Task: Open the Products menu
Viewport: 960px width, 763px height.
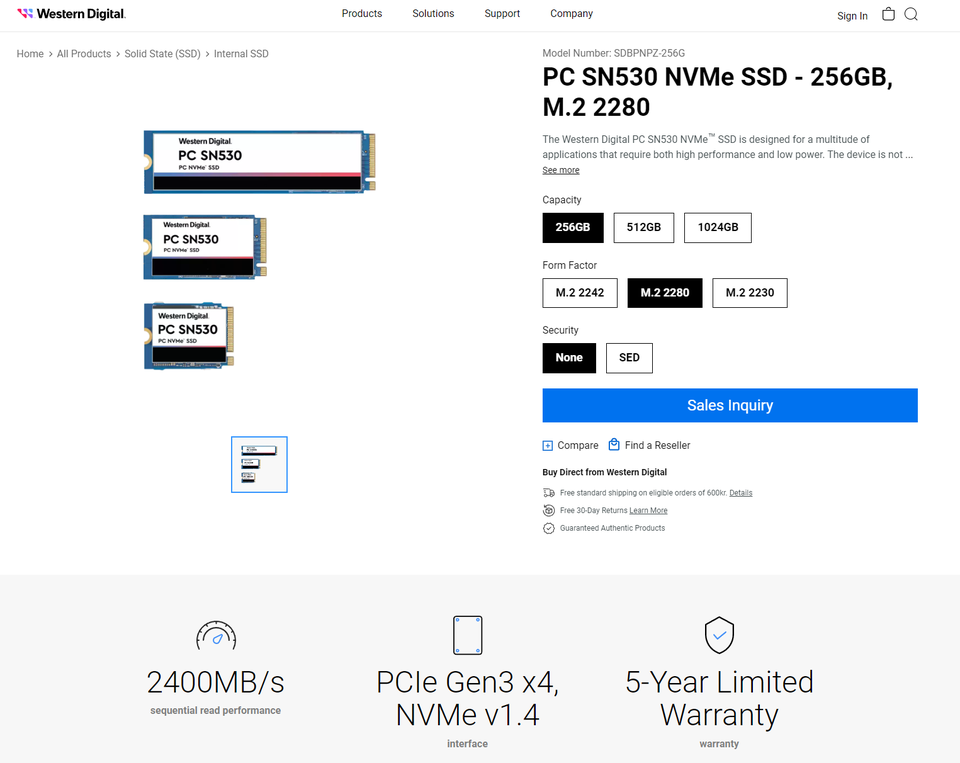Action: point(362,13)
